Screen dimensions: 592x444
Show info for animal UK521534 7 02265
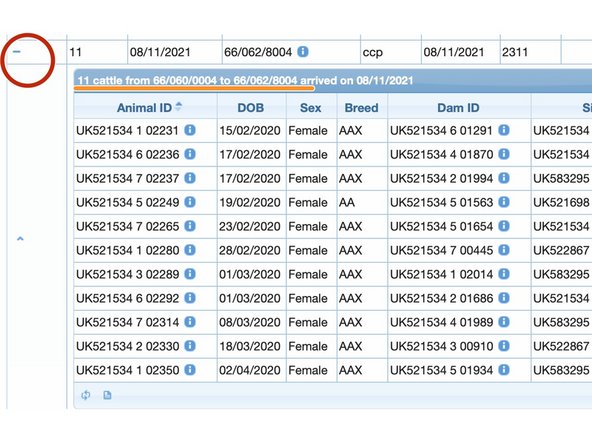pyautogui.click(x=190, y=226)
